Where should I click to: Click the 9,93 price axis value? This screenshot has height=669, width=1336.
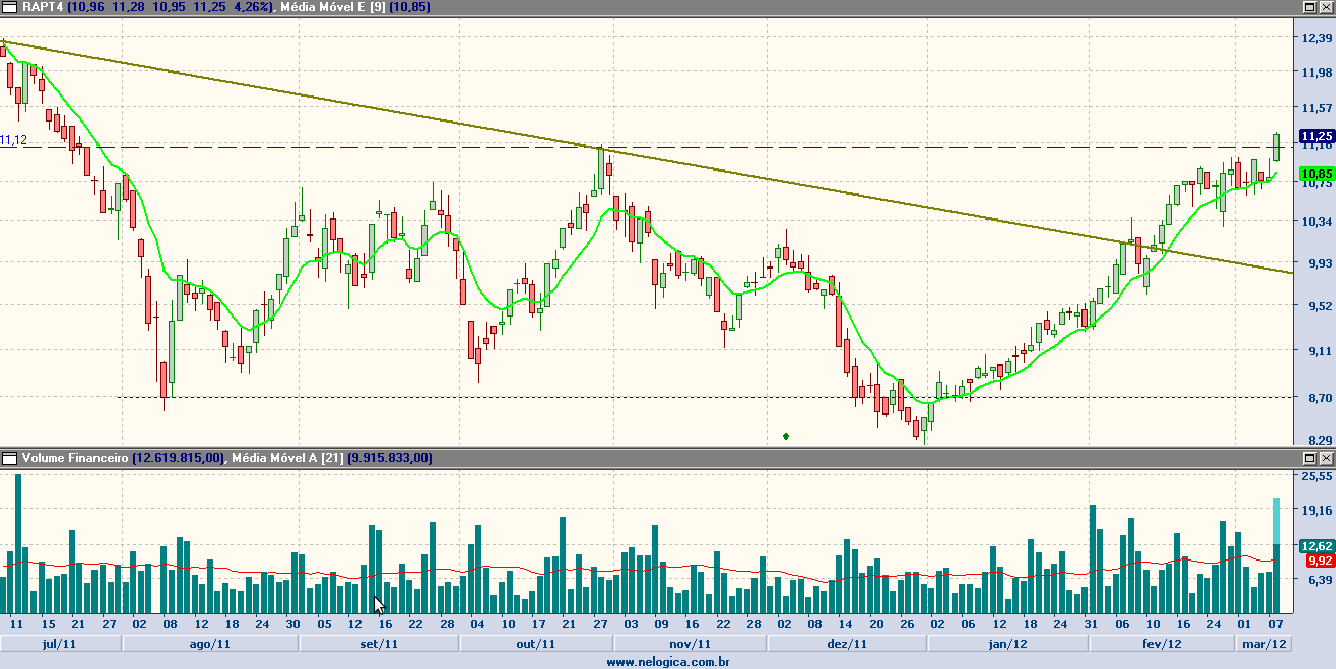(x=1316, y=264)
